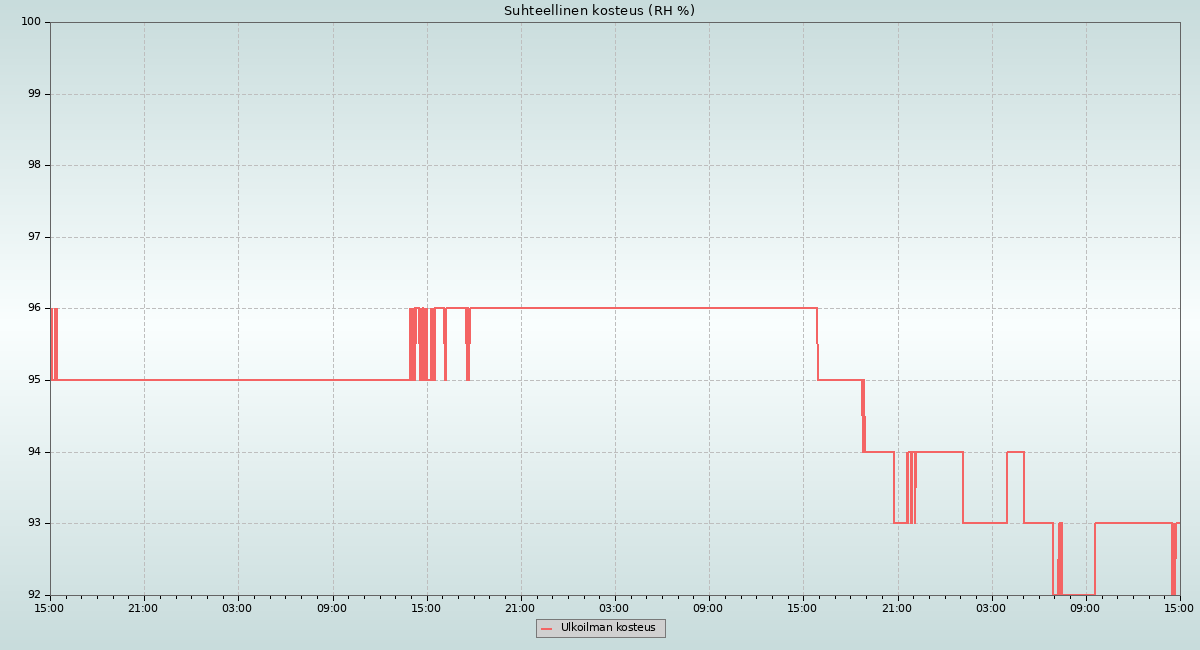Select the Ulkoilman kosteus legend label
This screenshot has height=650, width=1200.
(x=608, y=628)
